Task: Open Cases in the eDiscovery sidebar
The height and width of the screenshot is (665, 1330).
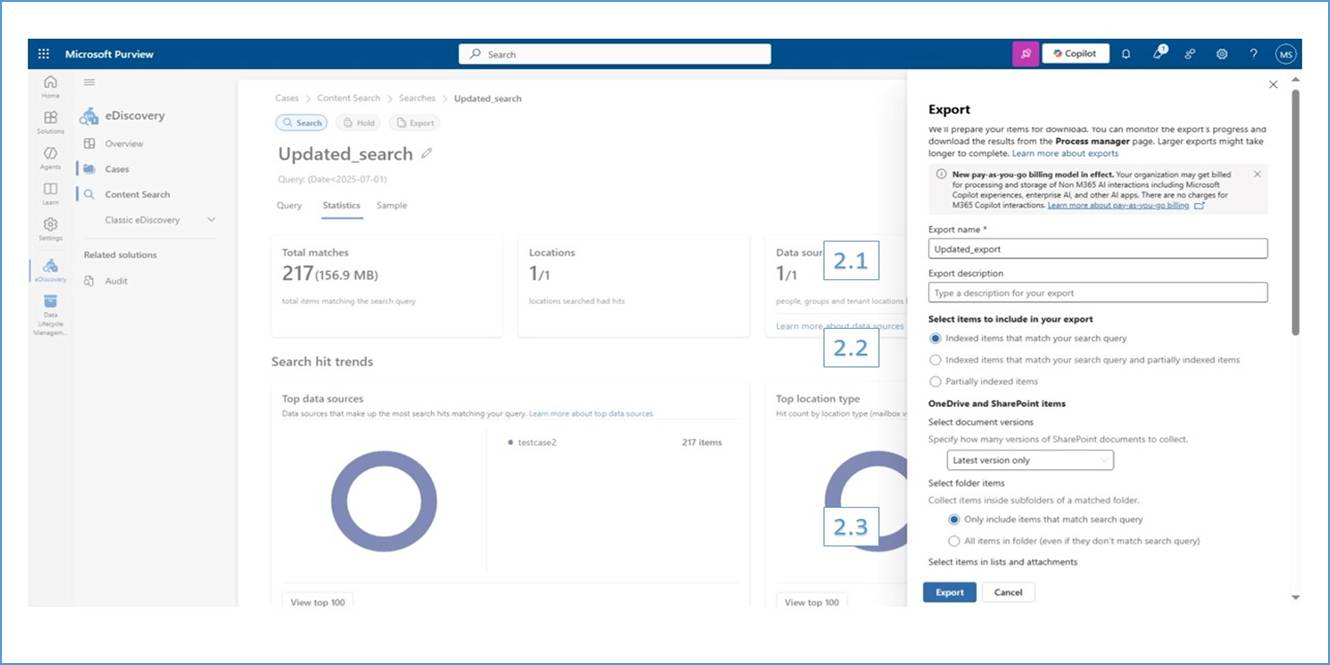Action: tap(117, 169)
